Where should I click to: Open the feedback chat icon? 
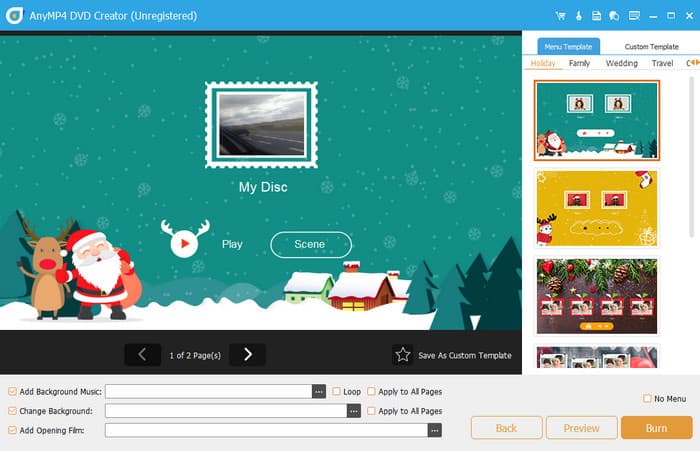(614, 16)
